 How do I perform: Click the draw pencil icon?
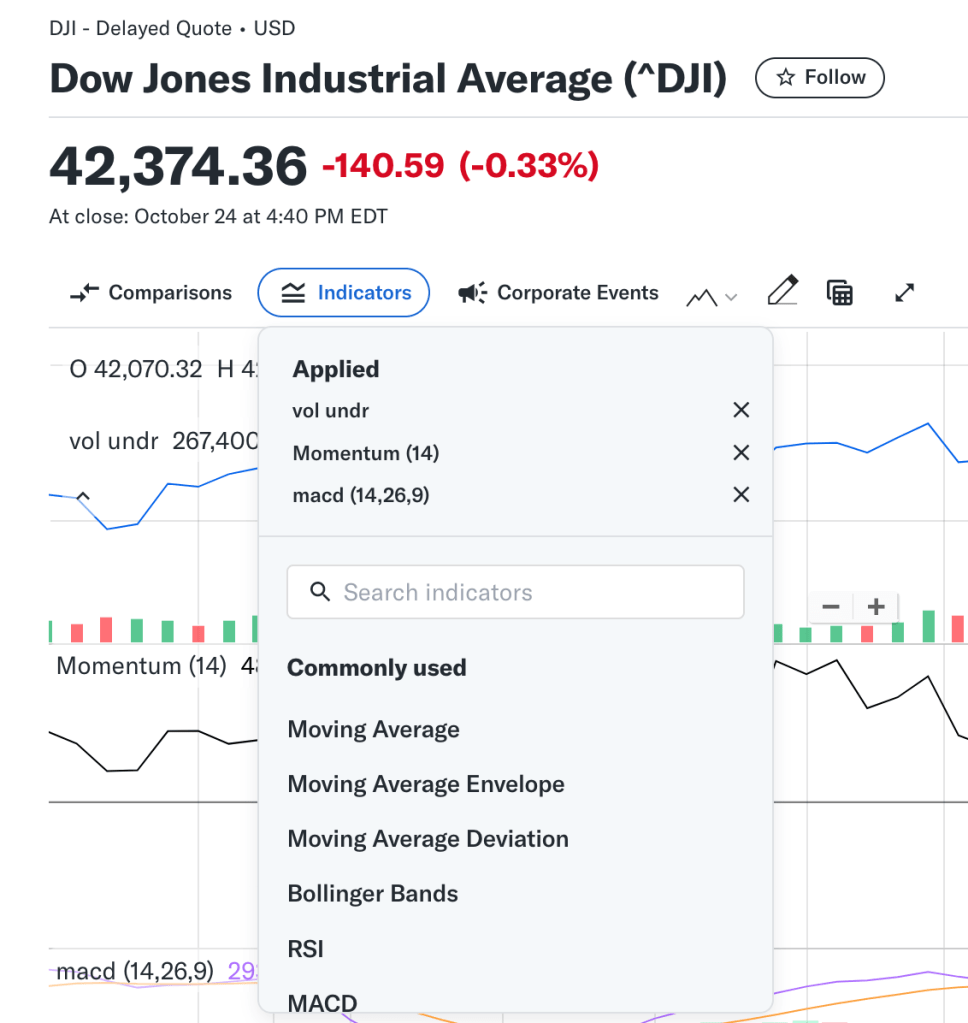(782, 292)
